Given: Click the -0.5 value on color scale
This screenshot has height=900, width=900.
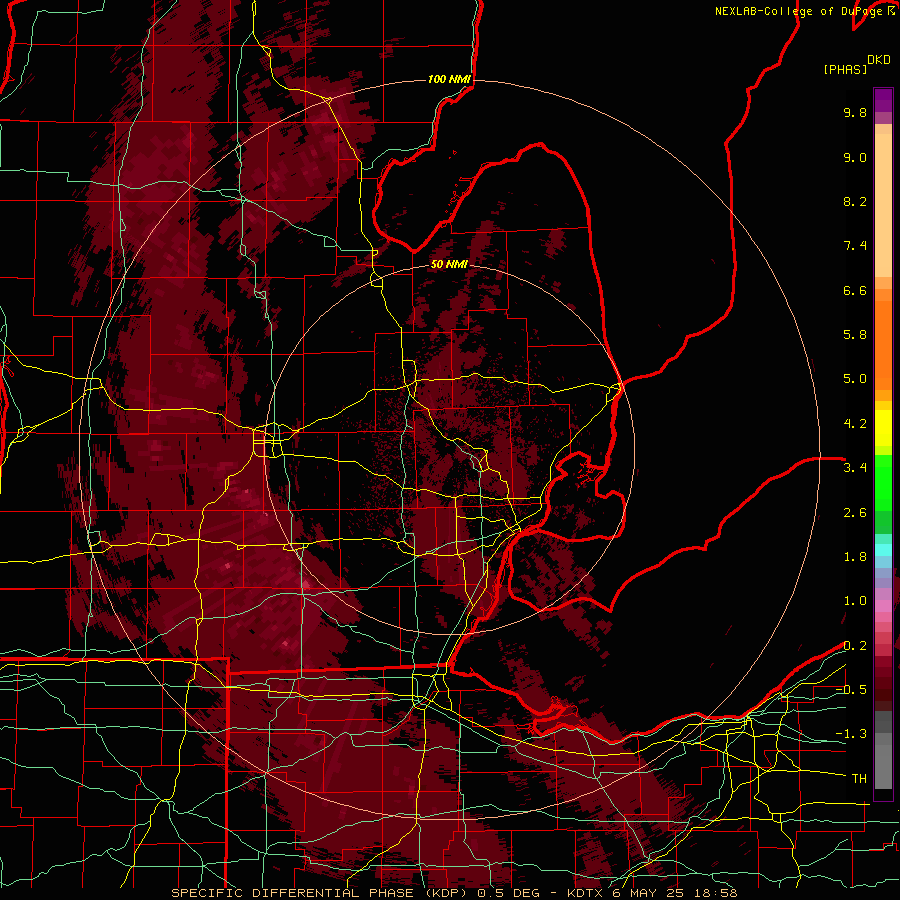Looking at the screenshot, I should (x=851, y=690).
